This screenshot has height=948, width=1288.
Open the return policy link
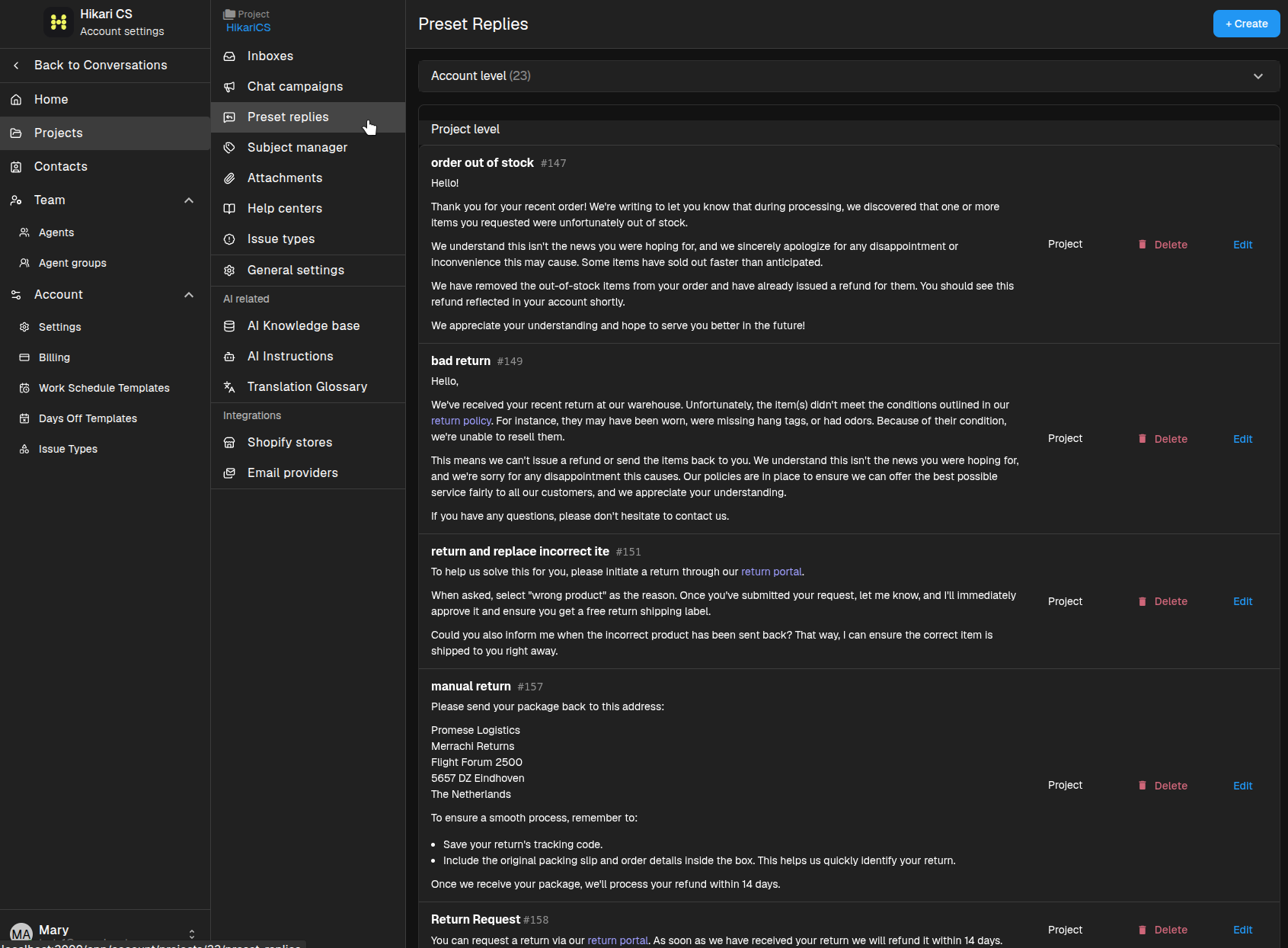pyautogui.click(x=461, y=421)
